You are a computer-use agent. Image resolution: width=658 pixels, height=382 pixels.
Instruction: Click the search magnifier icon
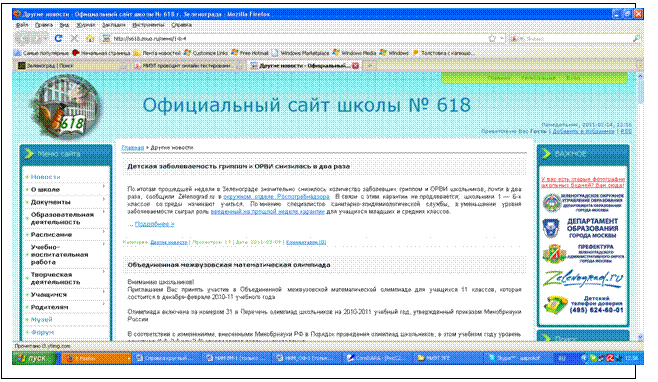[636, 39]
